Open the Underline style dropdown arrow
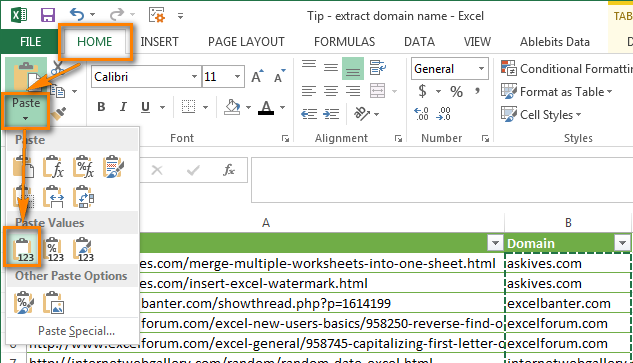The height and width of the screenshot is (363, 633). coord(162,107)
